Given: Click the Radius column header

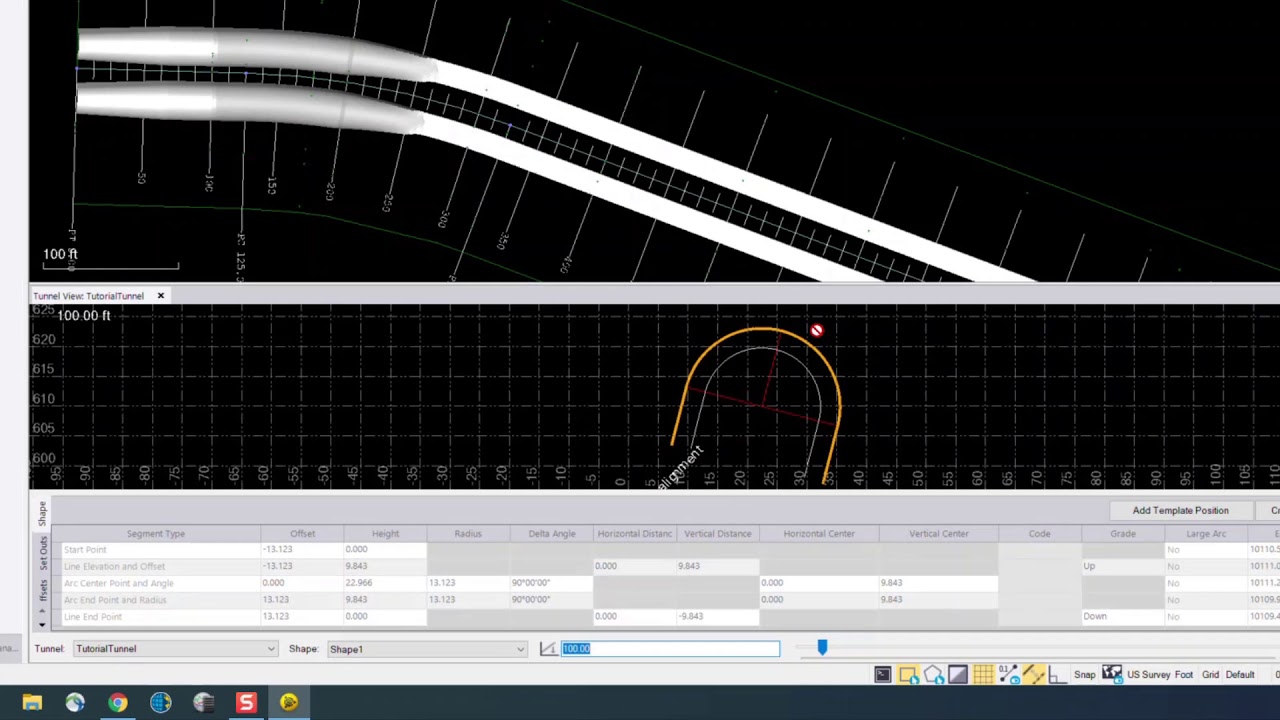Looking at the screenshot, I should click(x=468, y=534).
